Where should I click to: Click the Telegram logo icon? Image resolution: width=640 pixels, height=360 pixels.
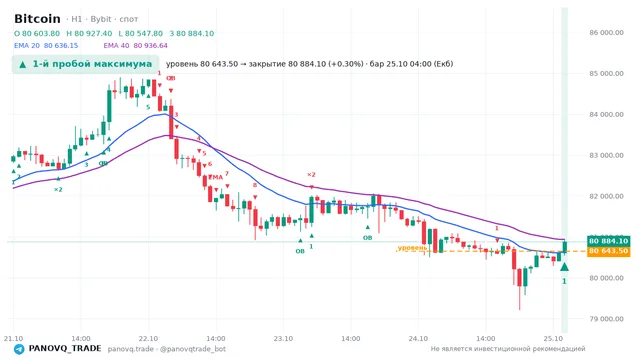click(x=19, y=349)
